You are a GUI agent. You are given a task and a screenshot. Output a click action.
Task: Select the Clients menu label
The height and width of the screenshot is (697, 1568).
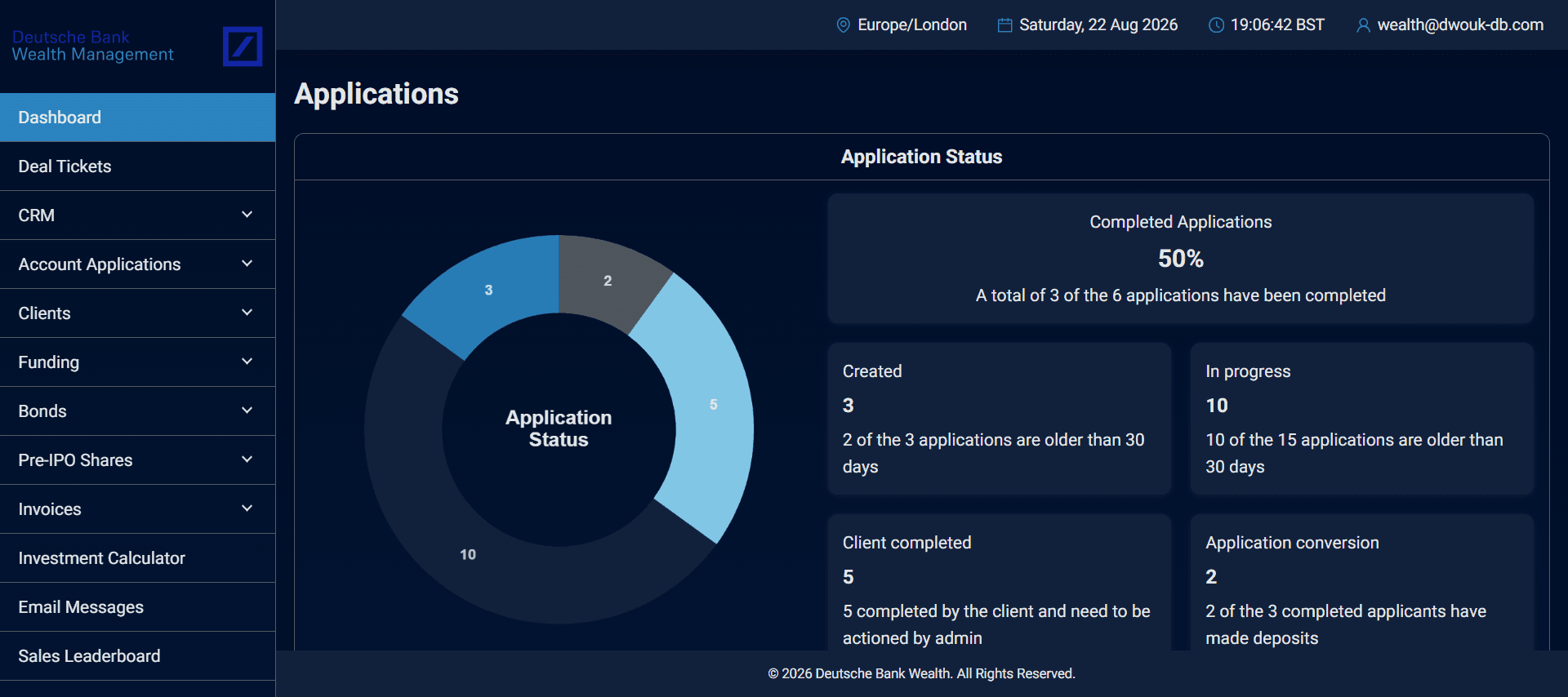coord(45,313)
